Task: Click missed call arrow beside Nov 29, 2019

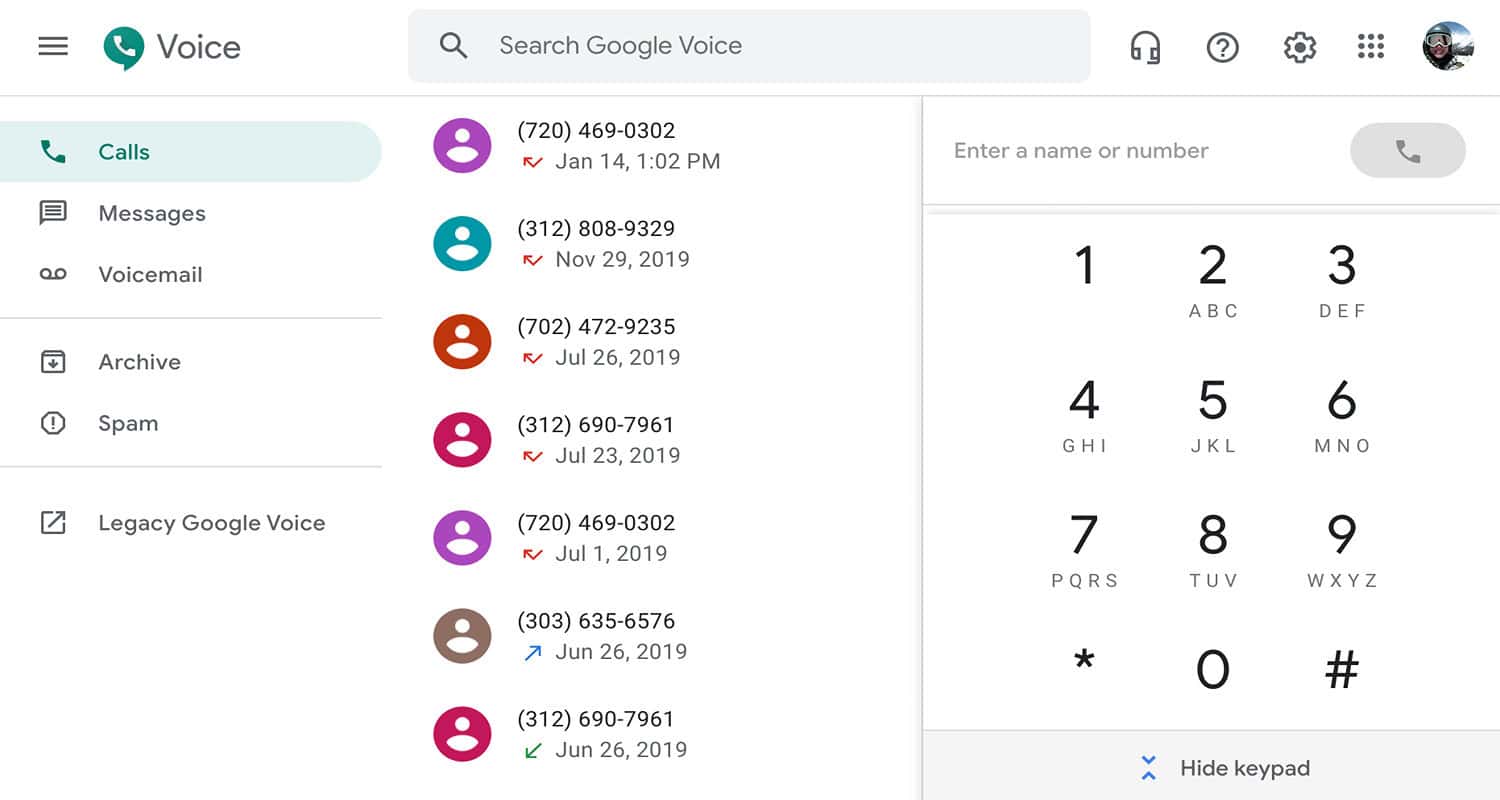Action: point(533,260)
